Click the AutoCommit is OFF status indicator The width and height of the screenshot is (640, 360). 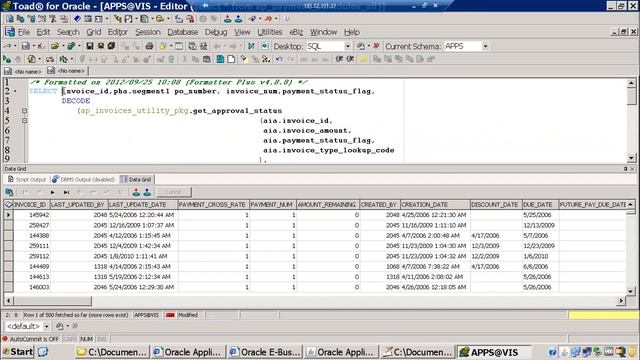tap(31, 339)
